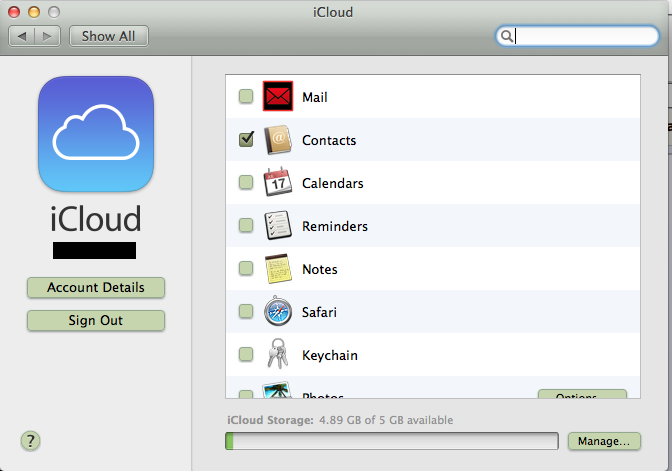Viewport: 672px width, 471px height.
Task: Open Account Details
Action: [x=96, y=288]
